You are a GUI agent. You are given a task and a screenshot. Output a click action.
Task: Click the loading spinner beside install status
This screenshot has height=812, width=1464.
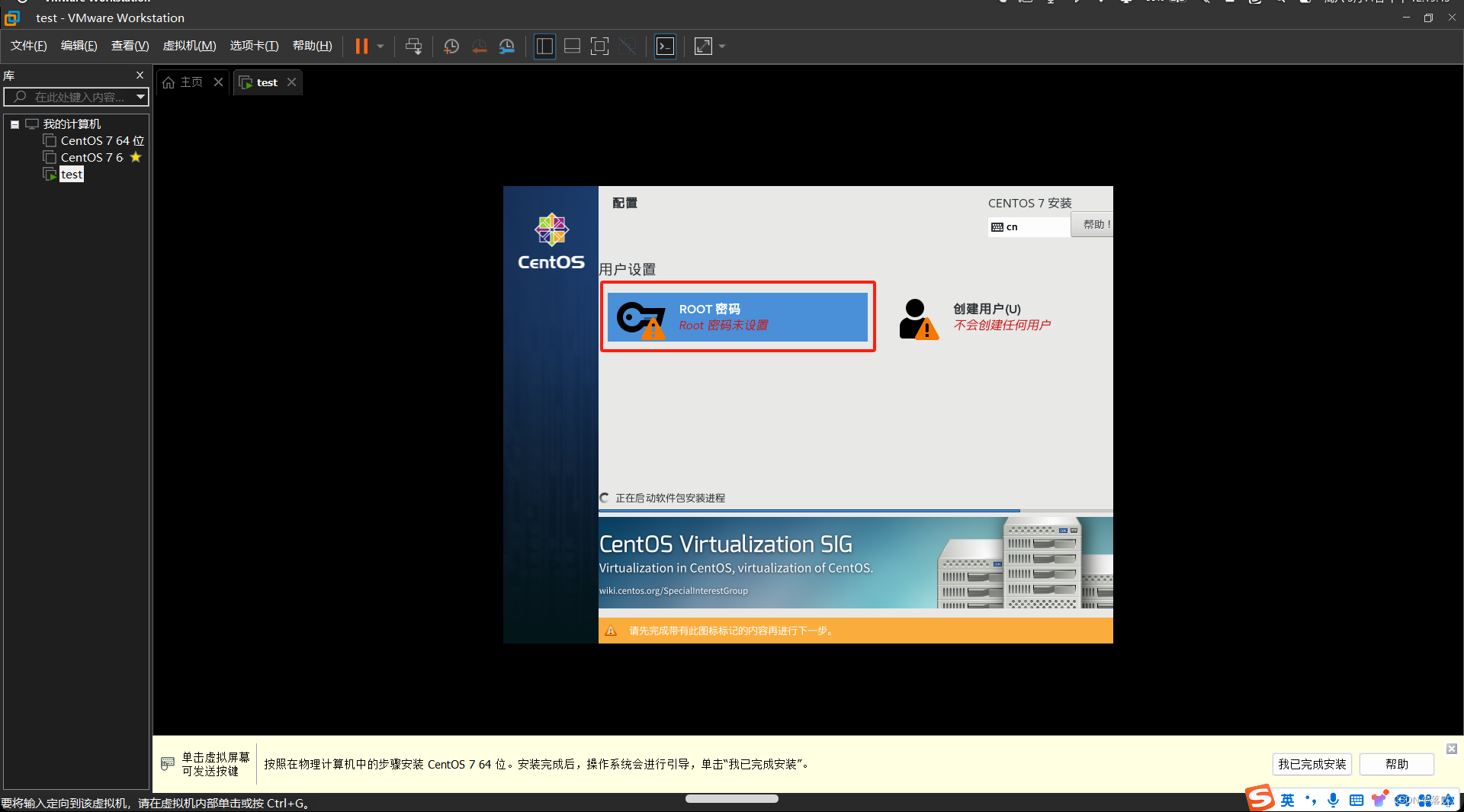604,498
